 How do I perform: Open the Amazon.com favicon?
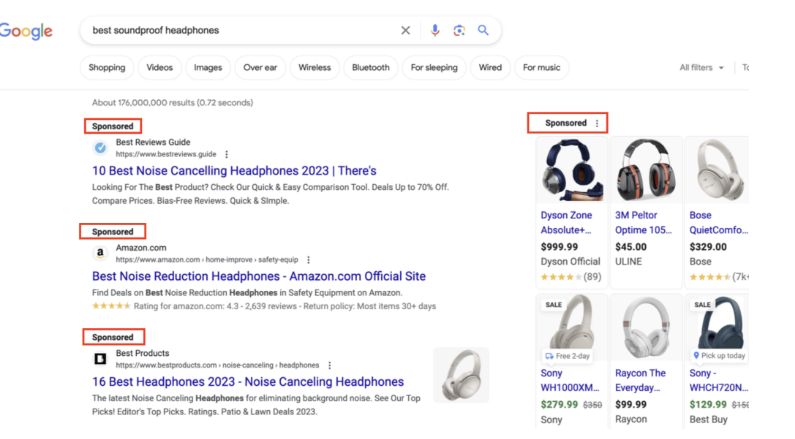[x=100, y=253]
